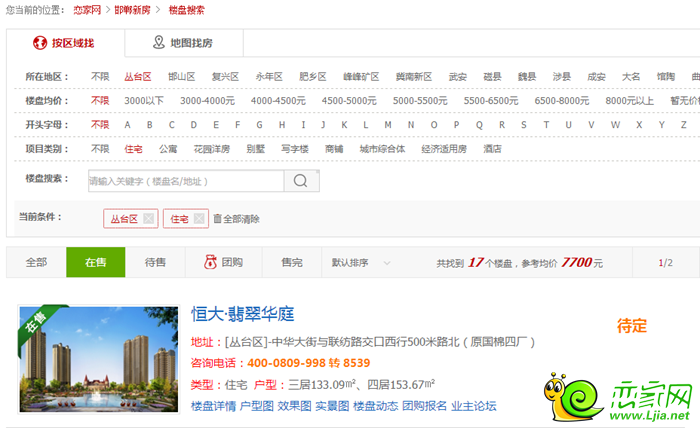This screenshot has height=428, width=700.
Task: Filter by 永年区 district
Action: [269, 77]
